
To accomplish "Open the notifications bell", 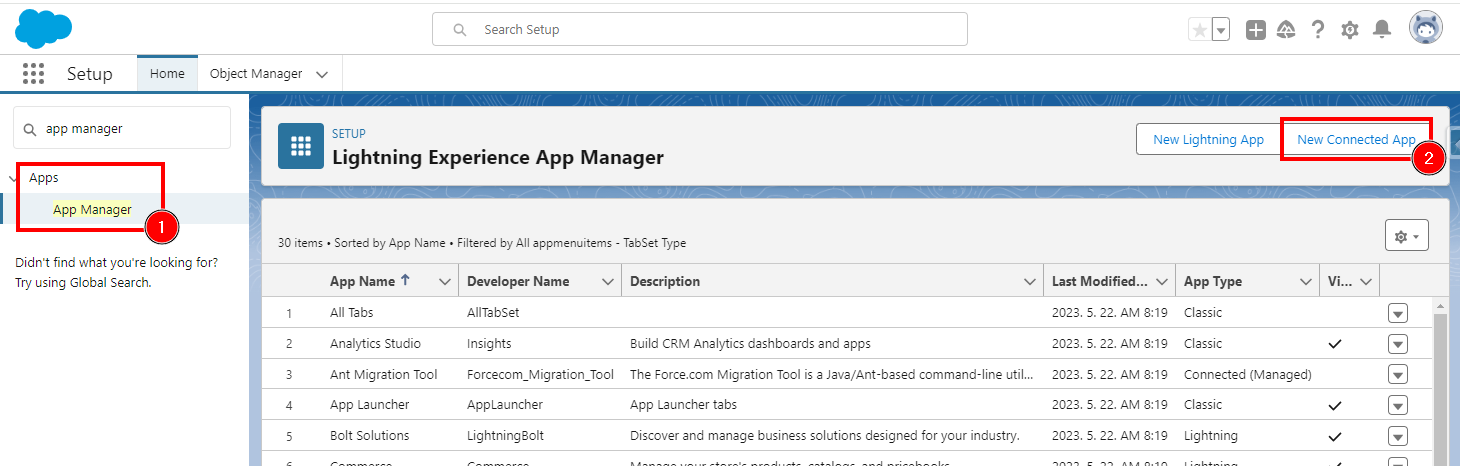I will click(x=1382, y=30).
